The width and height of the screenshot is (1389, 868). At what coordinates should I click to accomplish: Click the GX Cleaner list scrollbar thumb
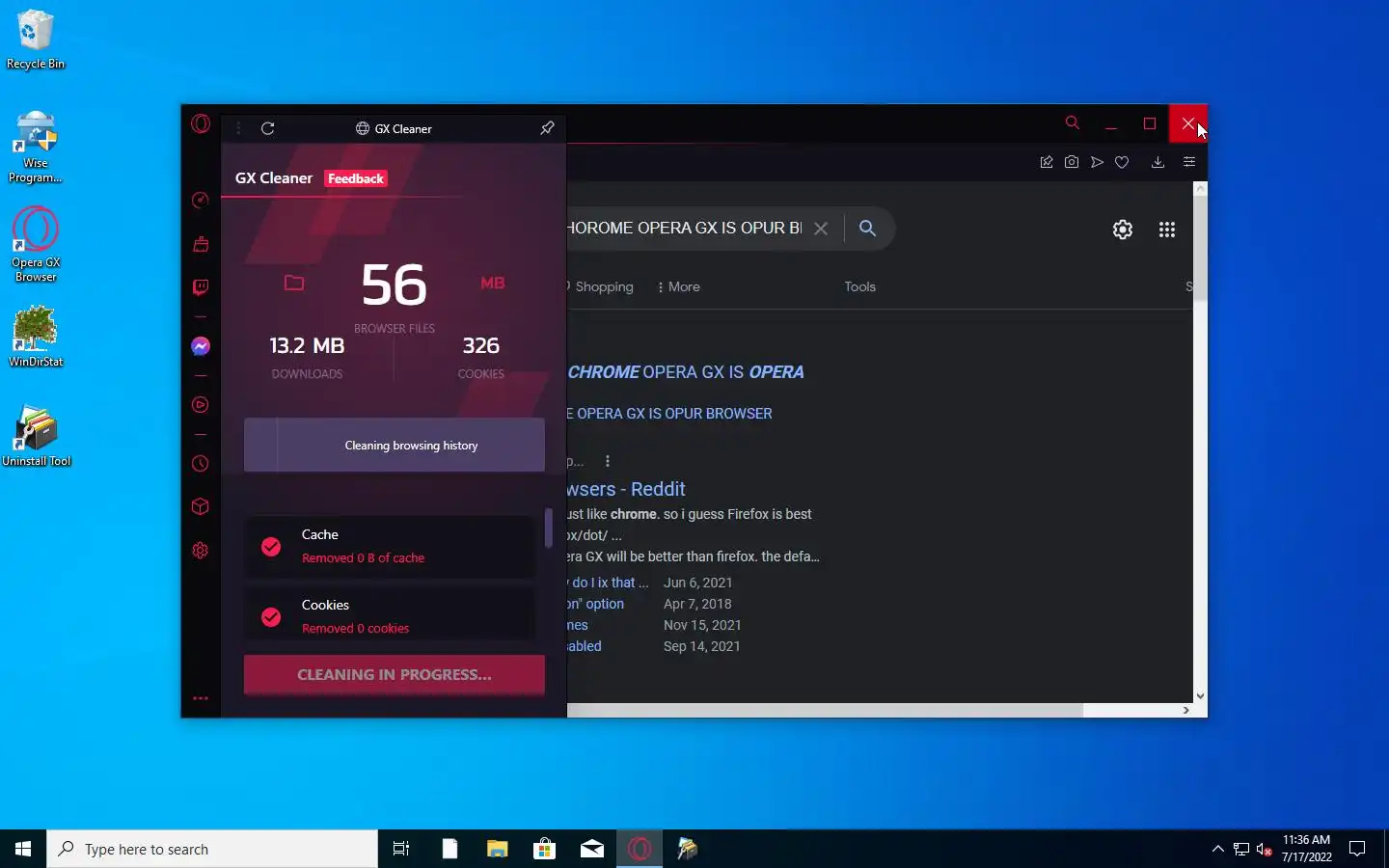tap(548, 529)
